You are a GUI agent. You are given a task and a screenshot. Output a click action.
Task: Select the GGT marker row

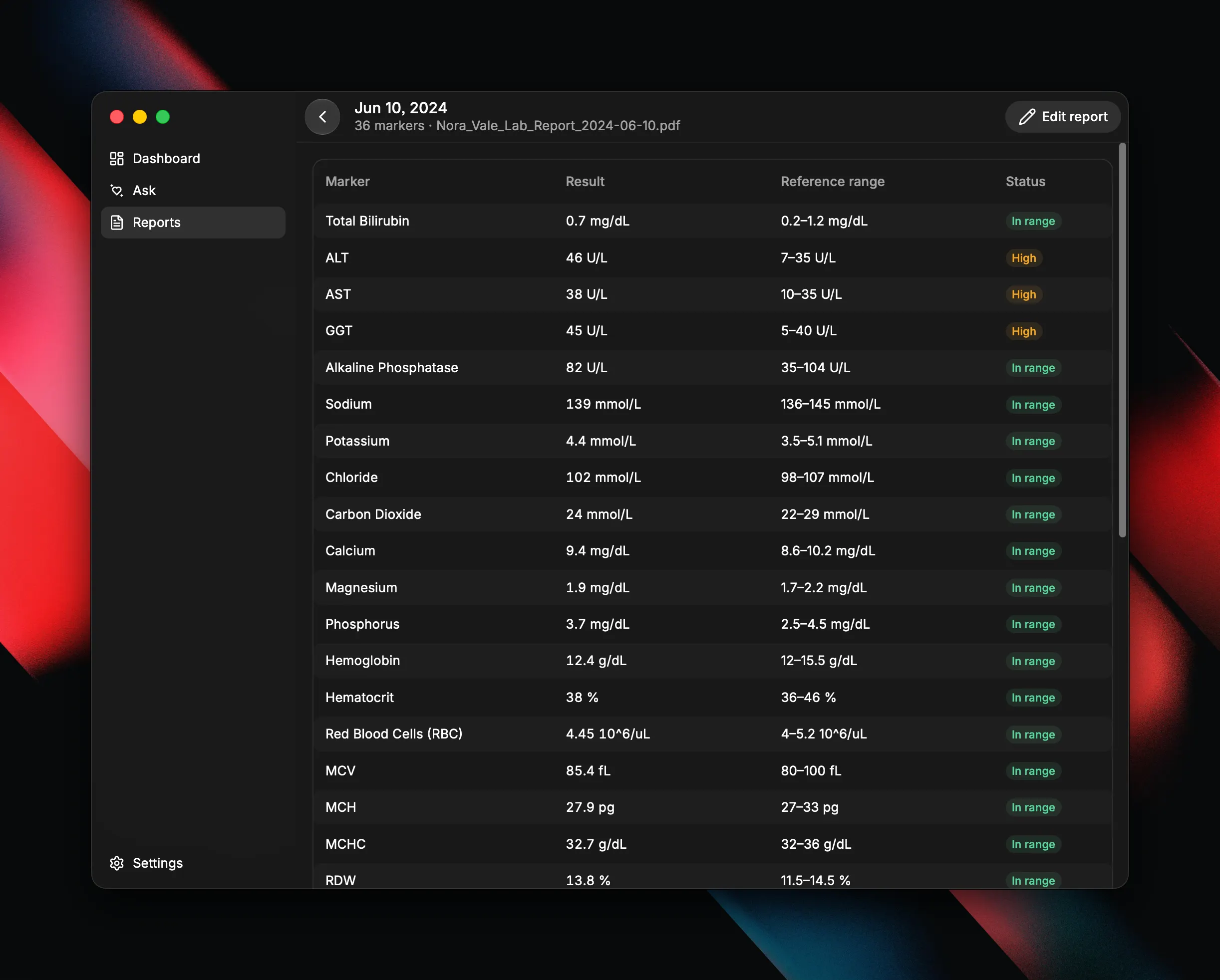713,331
